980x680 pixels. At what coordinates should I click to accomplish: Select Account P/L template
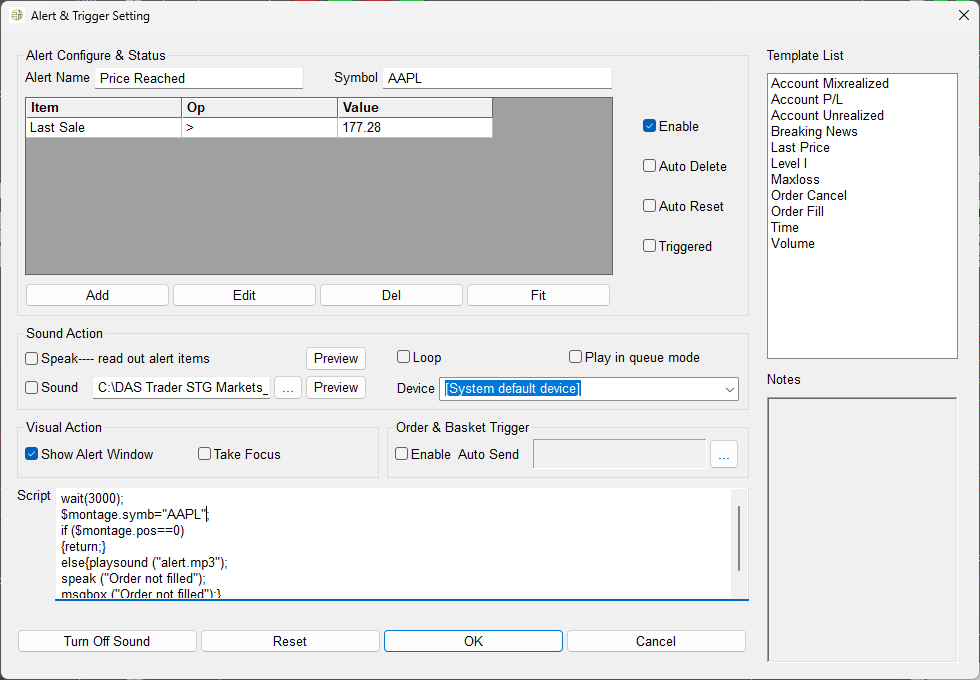pyautogui.click(x=806, y=99)
